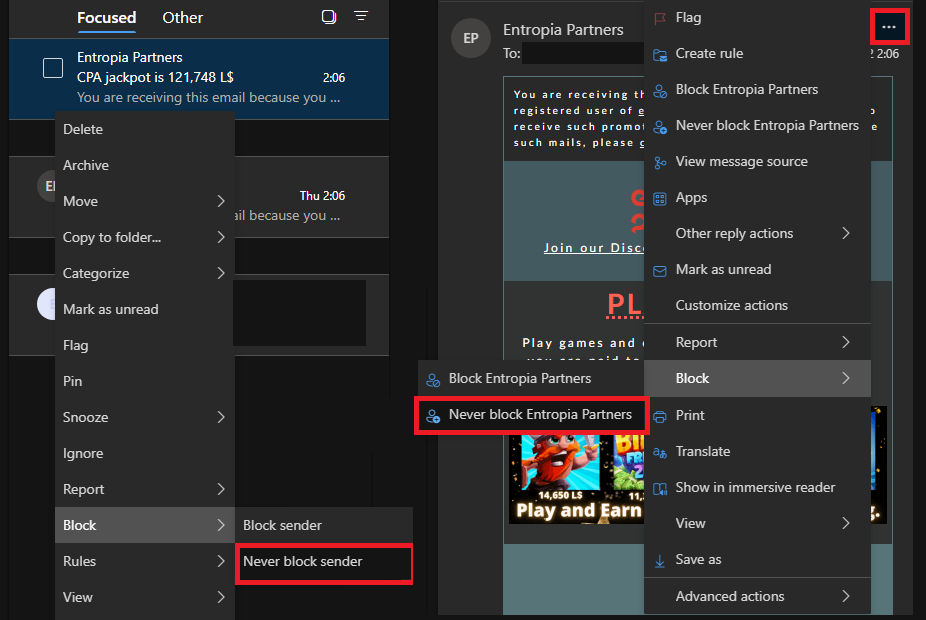Image resolution: width=926 pixels, height=620 pixels.
Task: Click the Block Entropia Partners icon in main menu
Action: (x=660, y=90)
